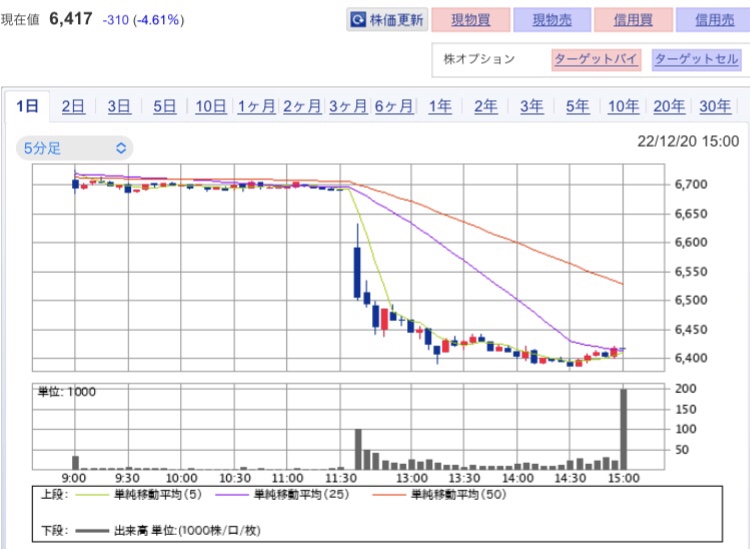750x549 pixels.
Task: Switch to the 2日 chart tab
Action: coord(73,106)
